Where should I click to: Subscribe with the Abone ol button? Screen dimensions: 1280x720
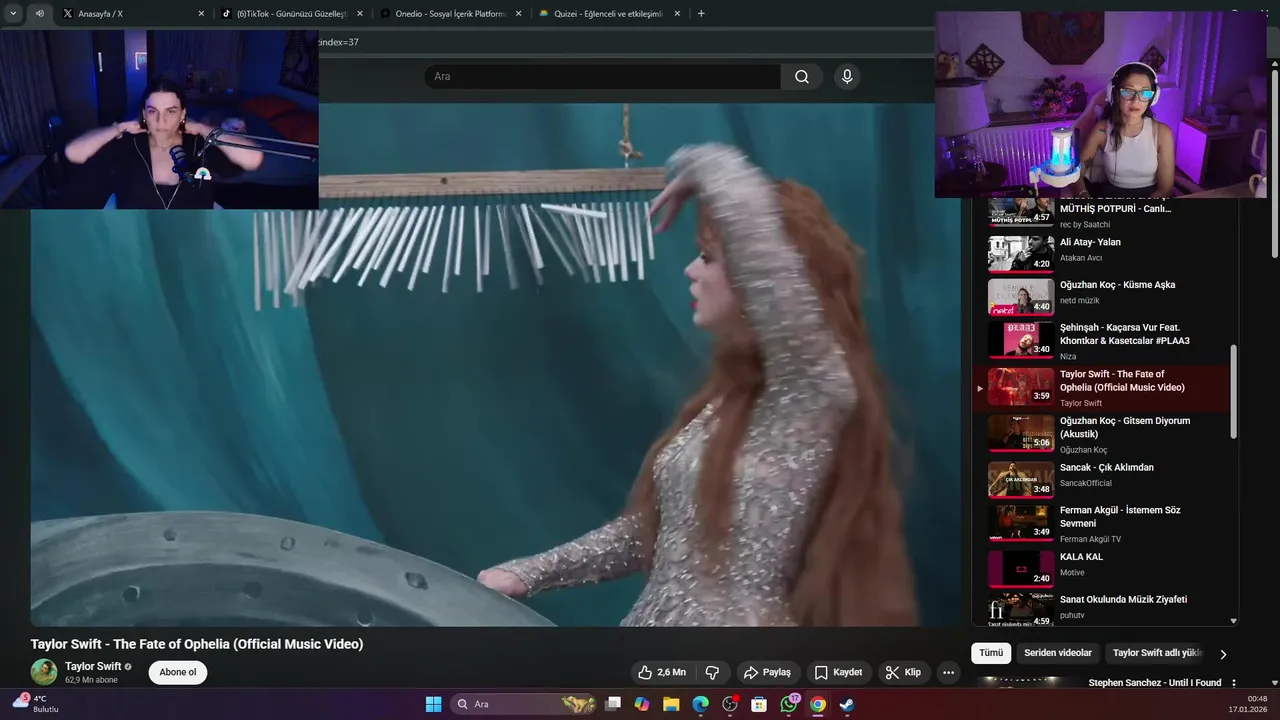pos(178,672)
